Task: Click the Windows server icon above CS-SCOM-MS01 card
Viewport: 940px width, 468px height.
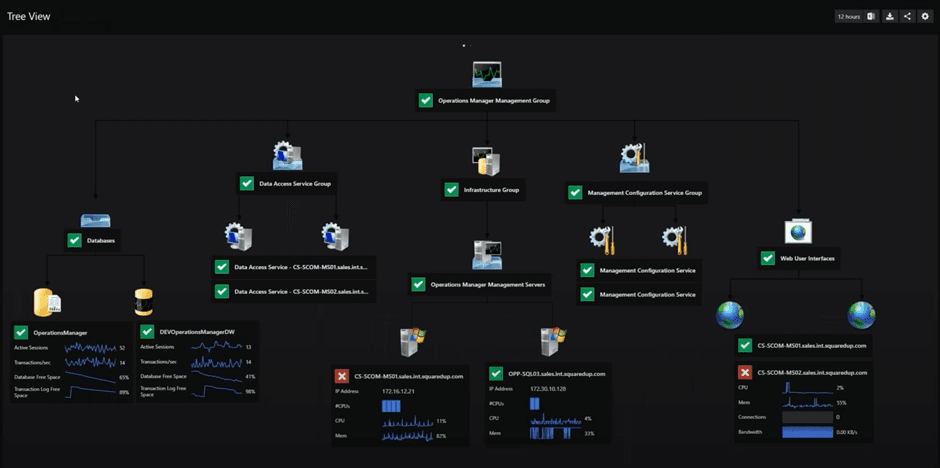Action: [412, 342]
